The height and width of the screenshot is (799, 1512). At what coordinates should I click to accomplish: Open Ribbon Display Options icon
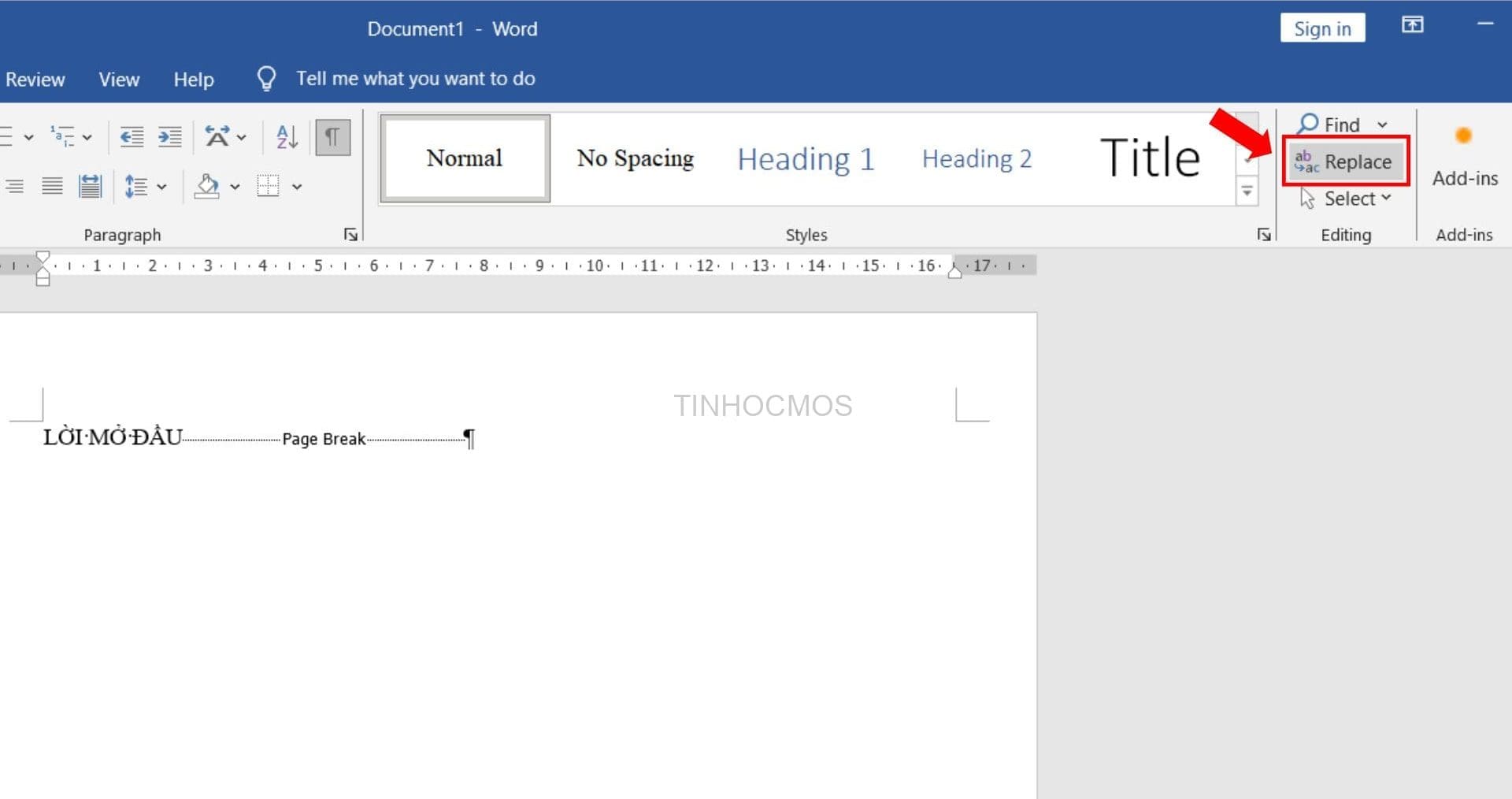(1412, 25)
